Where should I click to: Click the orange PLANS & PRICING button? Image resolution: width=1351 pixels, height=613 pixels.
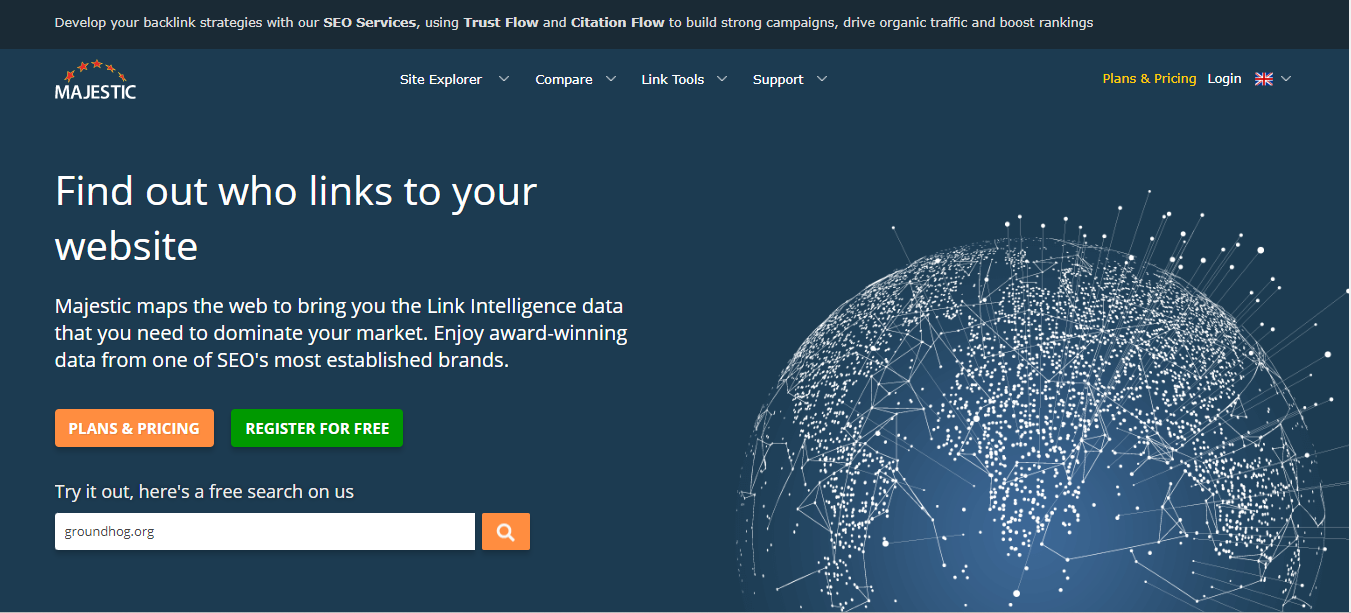click(x=134, y=428)
